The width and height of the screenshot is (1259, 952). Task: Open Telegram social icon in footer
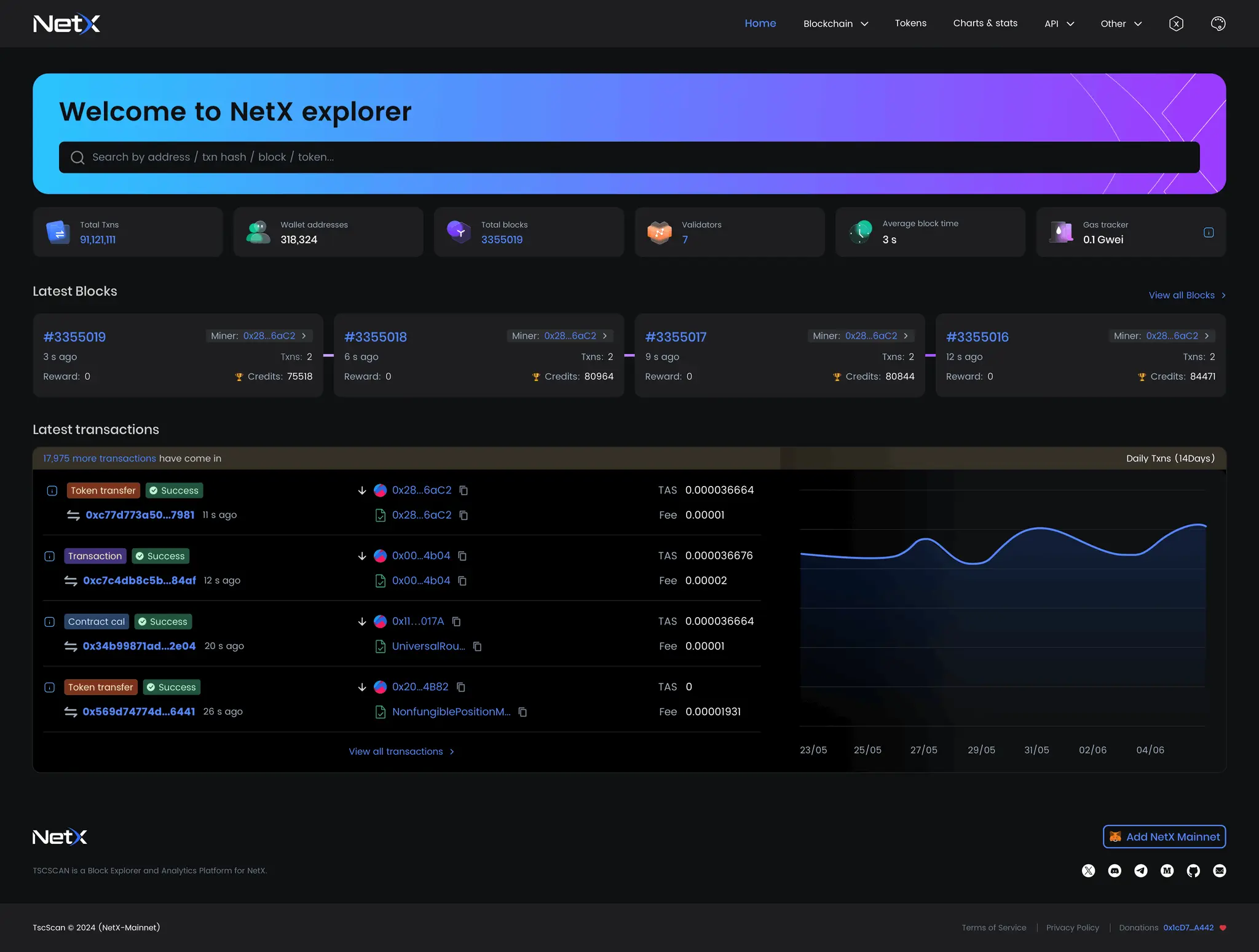(x=1141, y=871)
